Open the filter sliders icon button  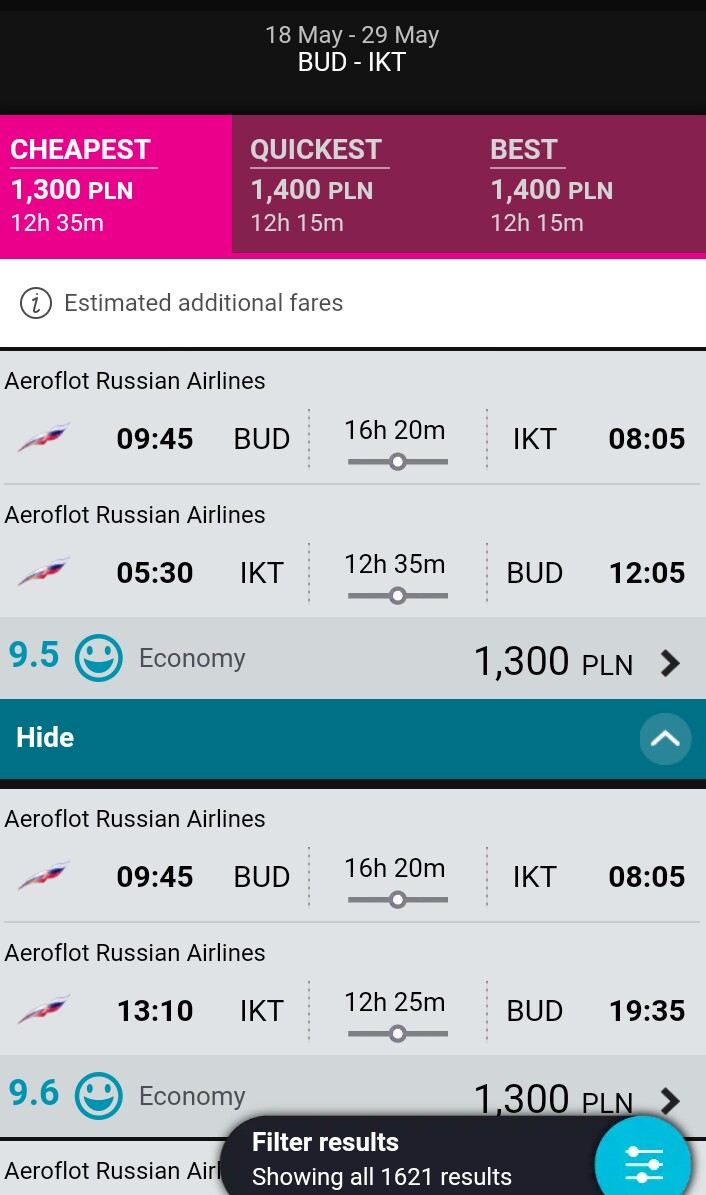(x=643, y=1162)
